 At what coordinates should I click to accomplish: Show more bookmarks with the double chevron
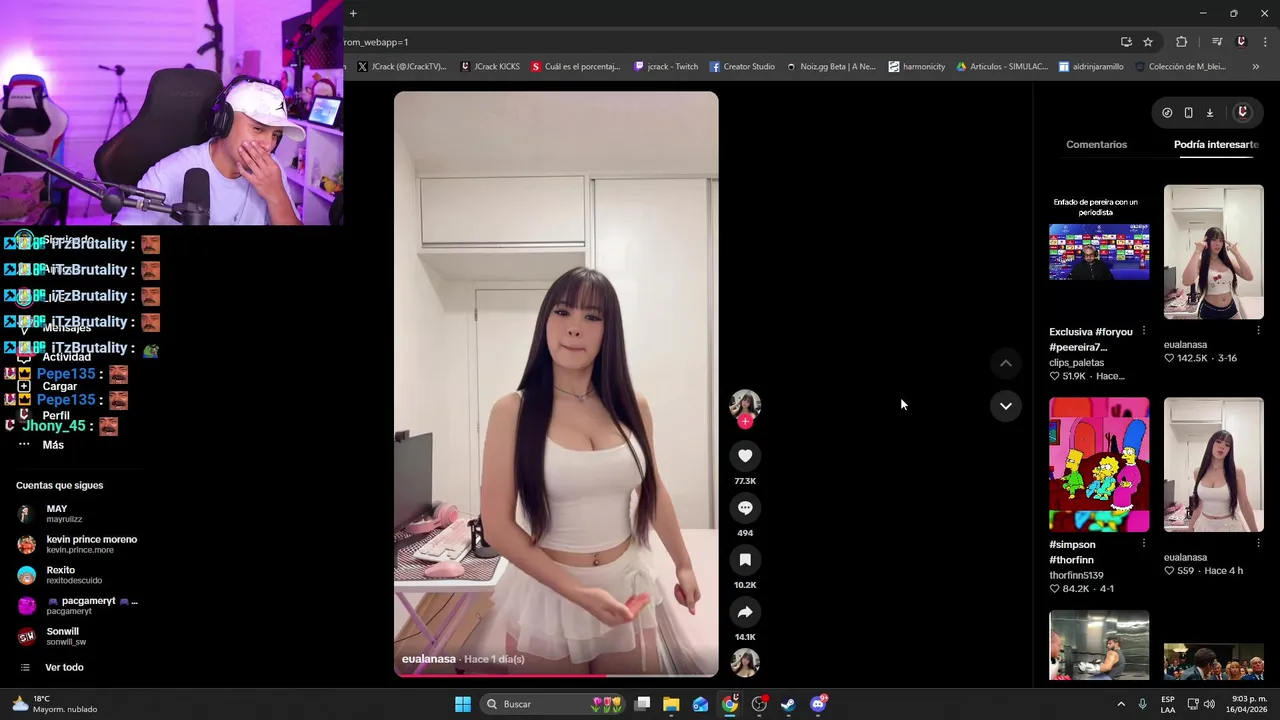coord(1255,67)
